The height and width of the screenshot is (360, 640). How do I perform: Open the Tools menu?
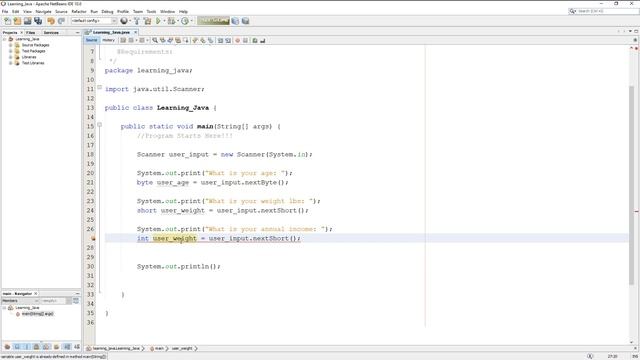[x=151, y=12]
